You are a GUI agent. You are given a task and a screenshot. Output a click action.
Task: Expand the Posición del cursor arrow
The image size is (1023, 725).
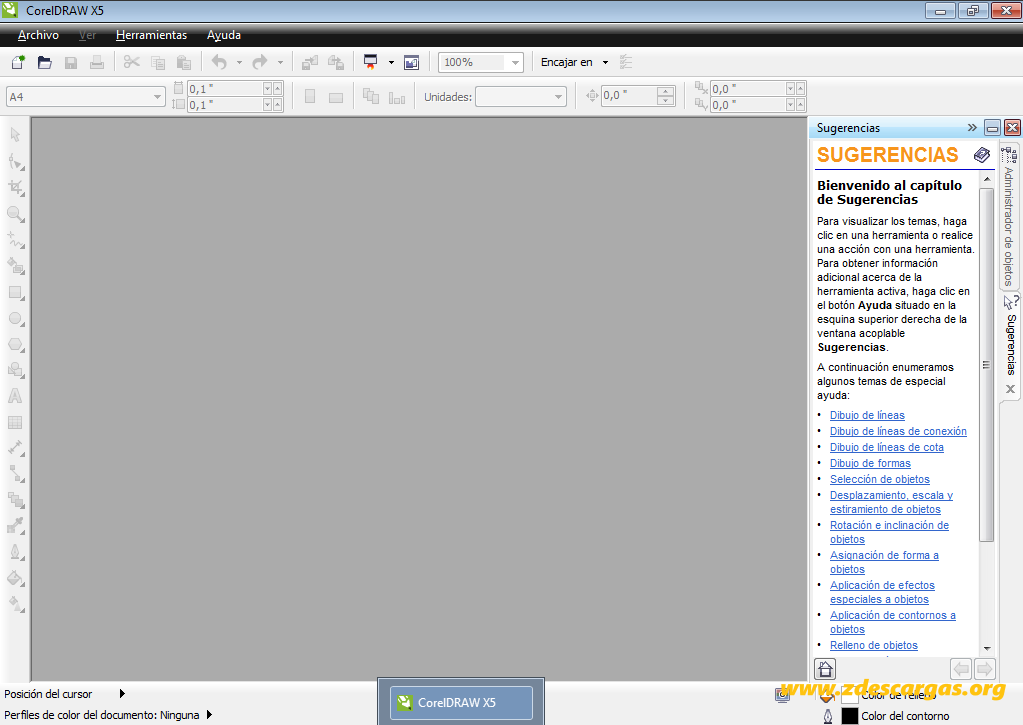[x=122, y=694]
